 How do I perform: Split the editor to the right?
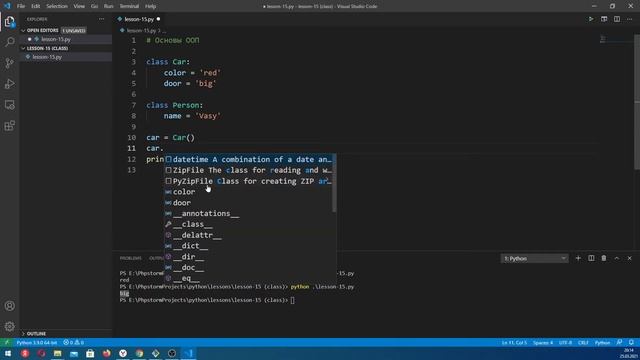pyautogui.click(x=617, y=19)
